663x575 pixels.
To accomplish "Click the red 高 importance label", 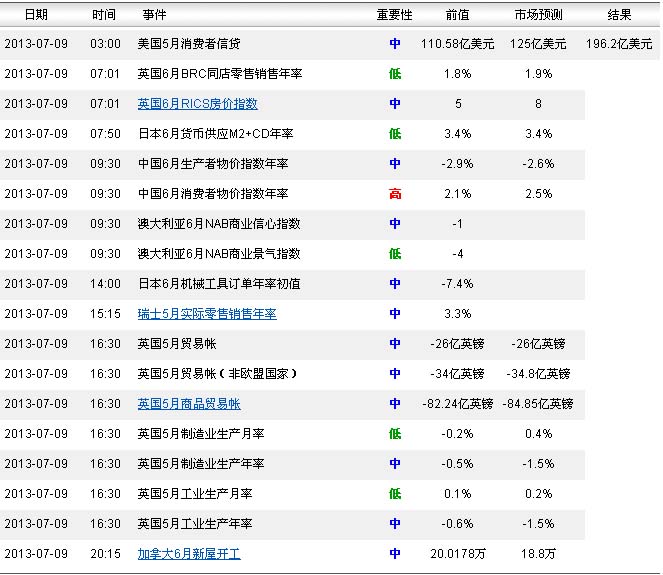I will click(x=395, y=194).
